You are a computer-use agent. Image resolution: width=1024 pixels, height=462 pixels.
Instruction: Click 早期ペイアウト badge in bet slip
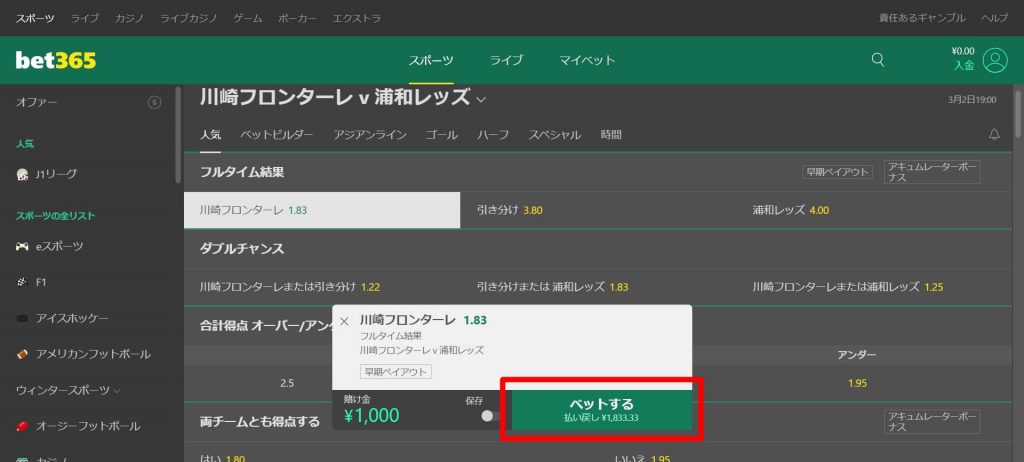[396, 372]
